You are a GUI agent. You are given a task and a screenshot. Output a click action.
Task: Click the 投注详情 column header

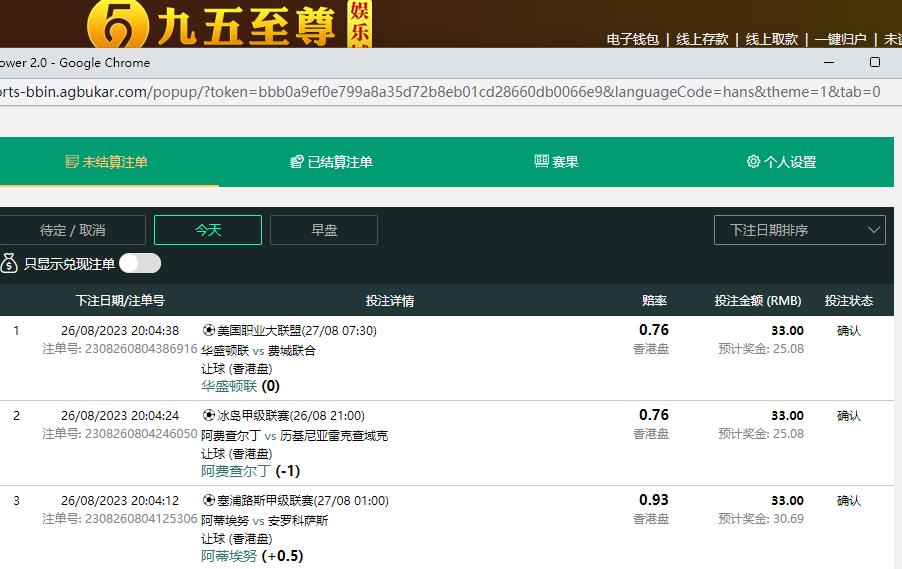point(389,300)
